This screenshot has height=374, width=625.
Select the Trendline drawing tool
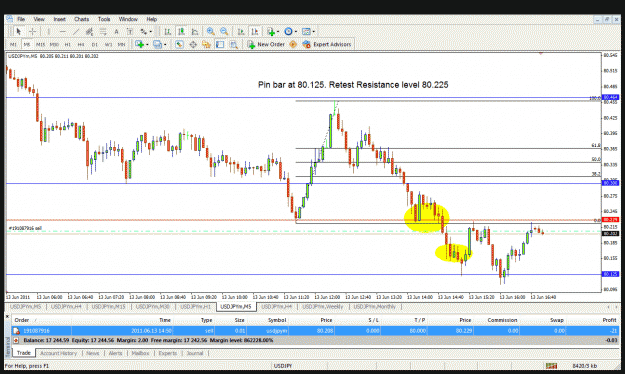tap(76, 31)
